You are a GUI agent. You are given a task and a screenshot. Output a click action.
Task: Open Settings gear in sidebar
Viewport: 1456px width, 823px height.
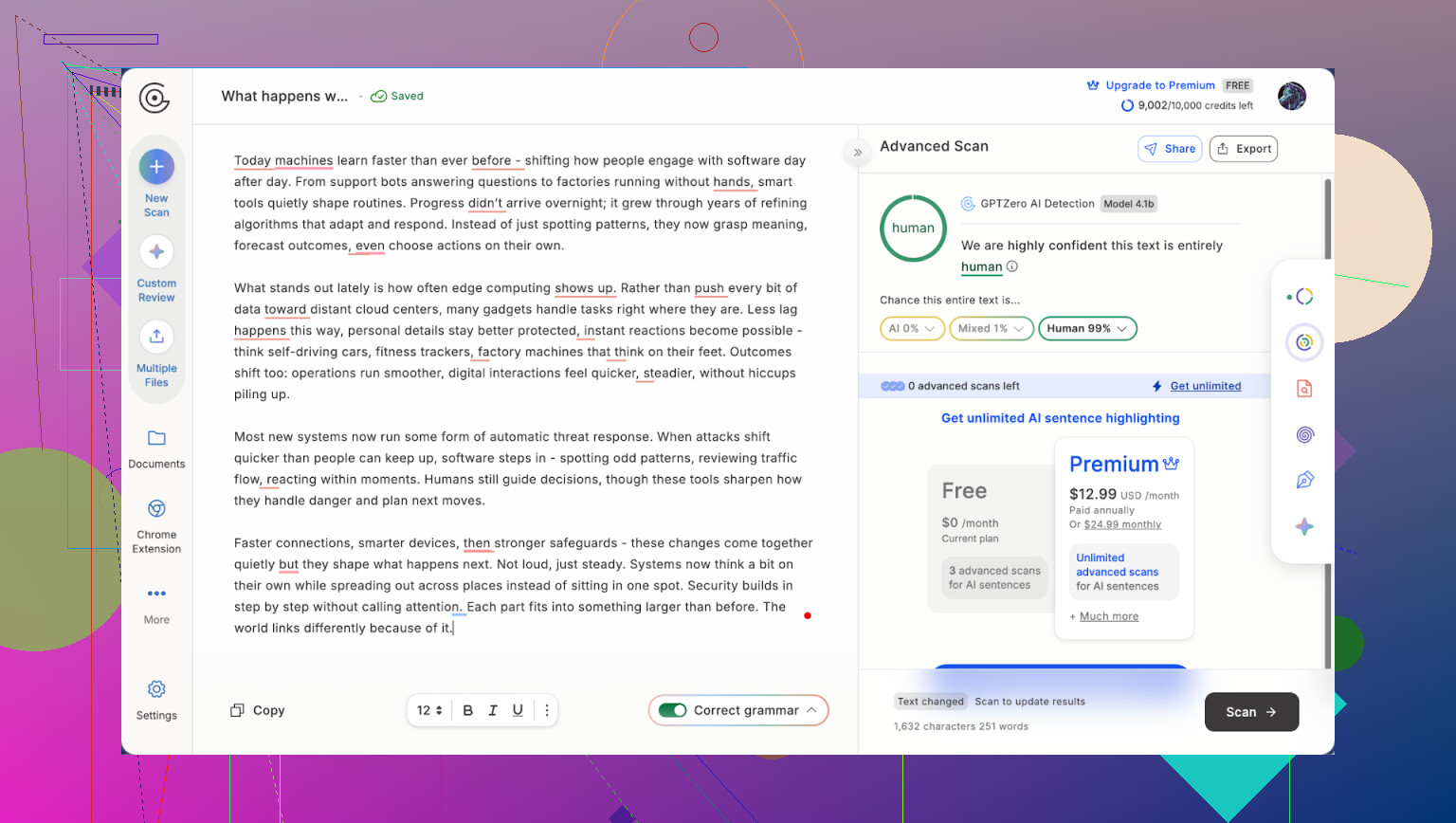[156, 689]
